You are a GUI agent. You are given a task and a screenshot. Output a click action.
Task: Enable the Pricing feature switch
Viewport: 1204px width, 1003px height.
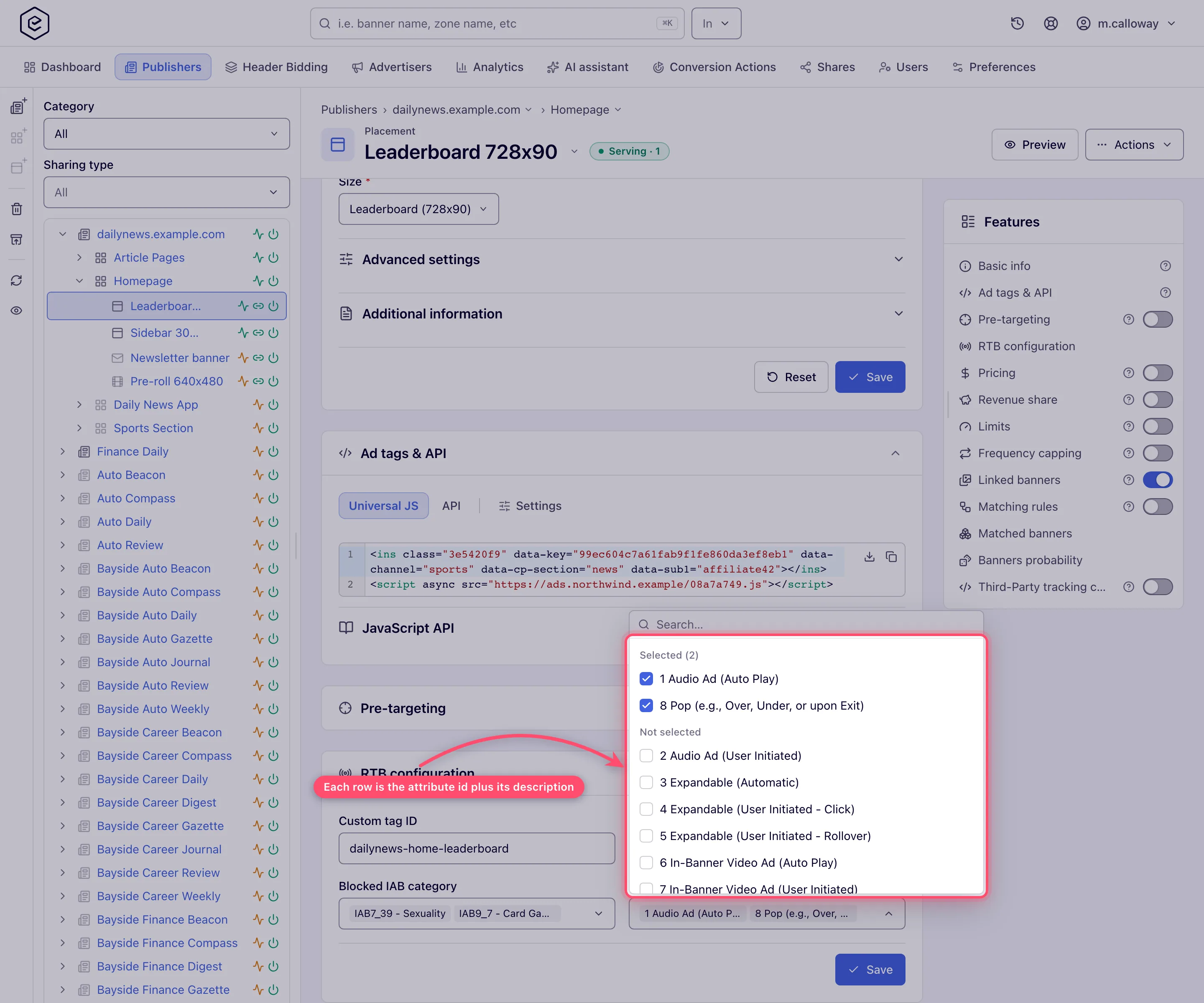click(1158, 373)
